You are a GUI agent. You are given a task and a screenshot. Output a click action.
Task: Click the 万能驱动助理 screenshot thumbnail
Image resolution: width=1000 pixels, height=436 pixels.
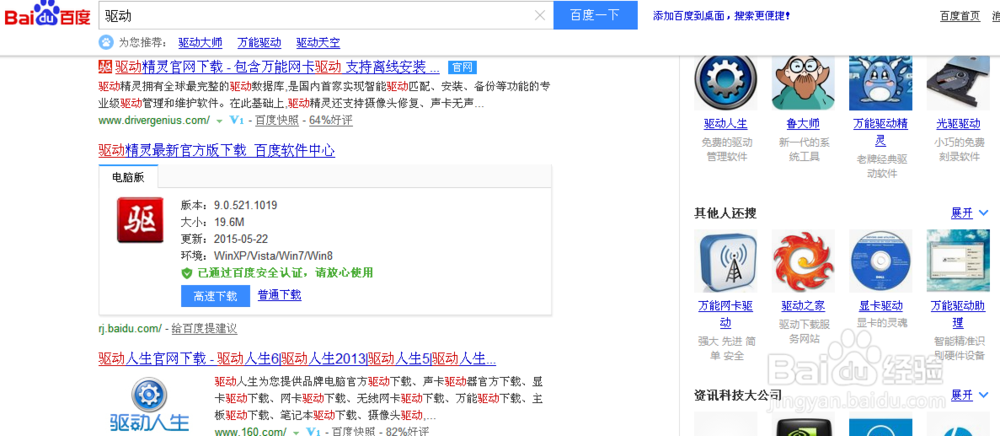click(958, 261)
